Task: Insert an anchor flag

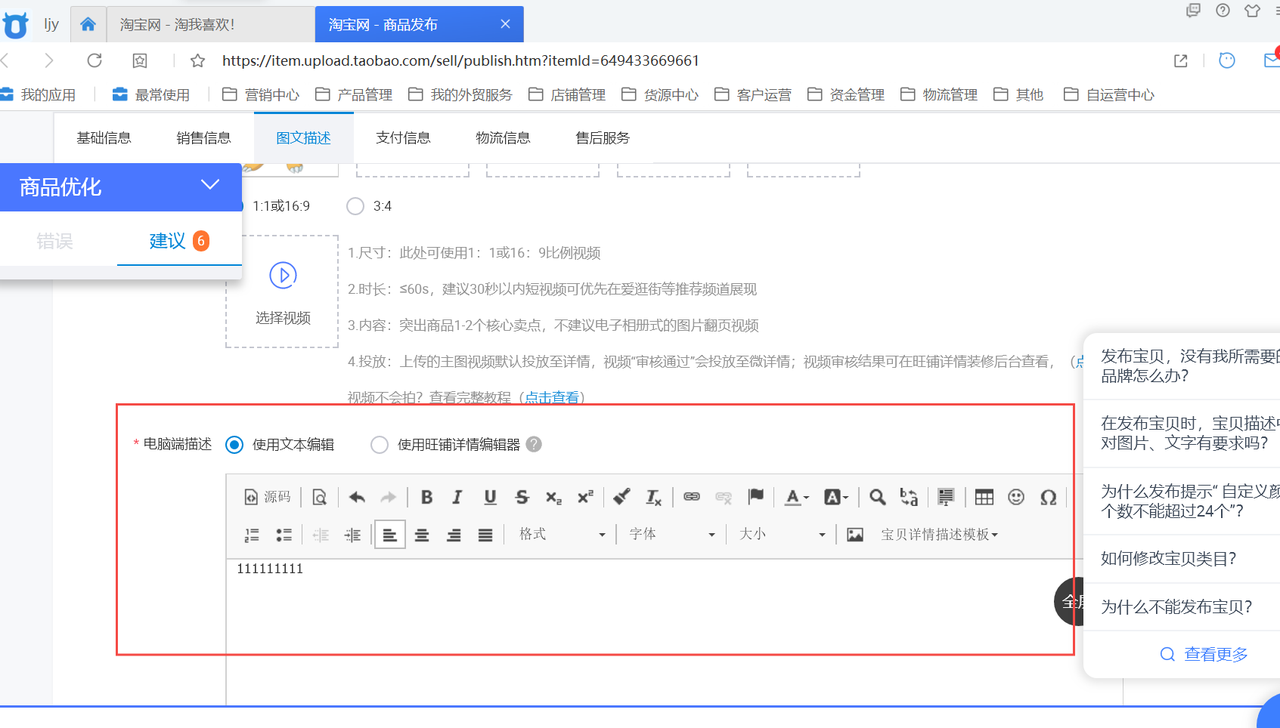Action: pyautogui.click(x=756, y=497)
